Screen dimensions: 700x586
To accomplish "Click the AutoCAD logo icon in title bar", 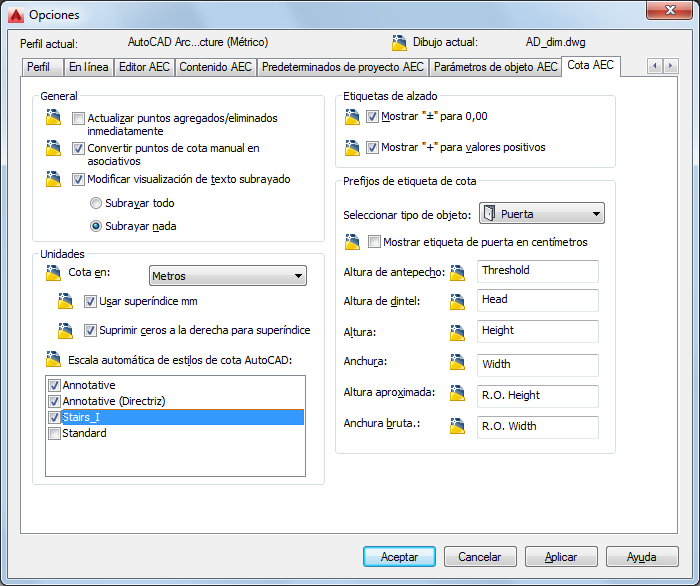I will coord(16,15).
